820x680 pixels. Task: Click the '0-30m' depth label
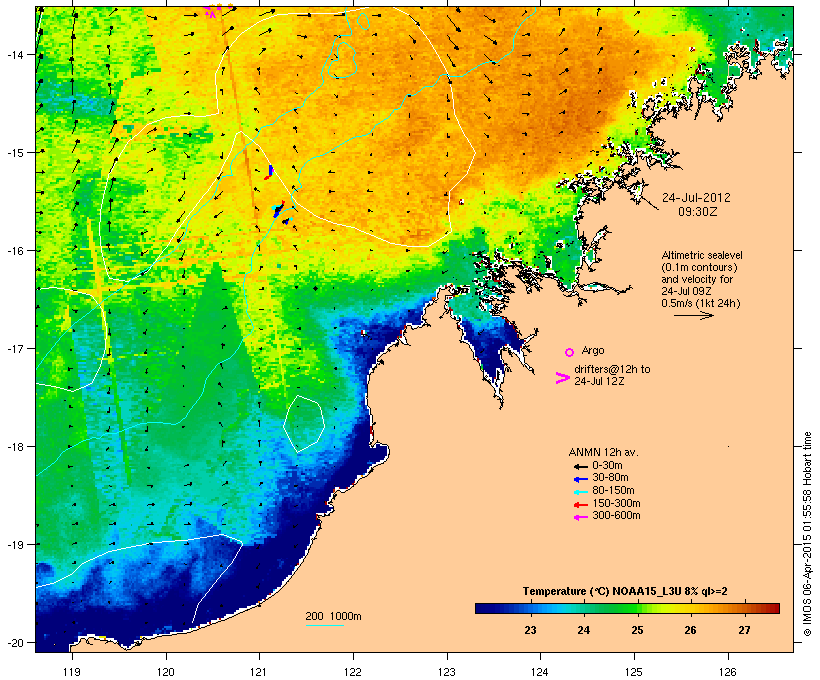coord(607,466)
